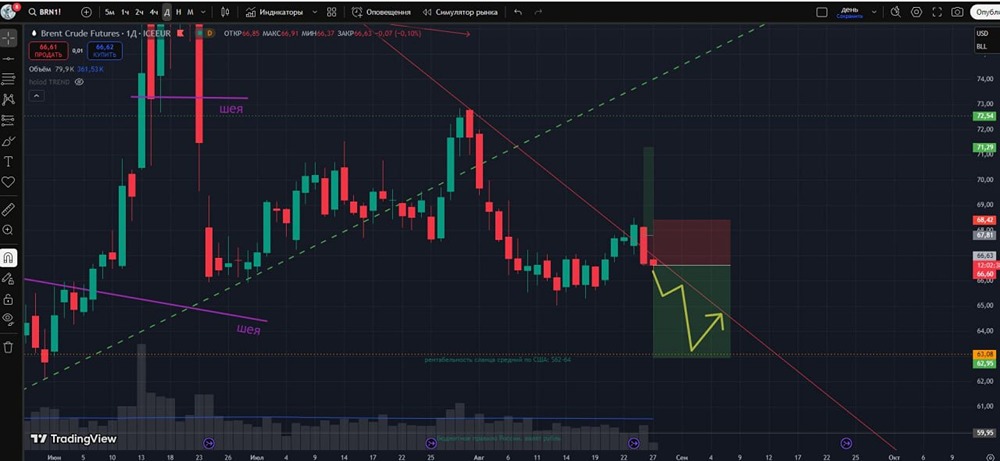1000x461 pixels.
Task: Click the blue 66,62 КУПИТЬ buy button
Action: click(105, 50)
